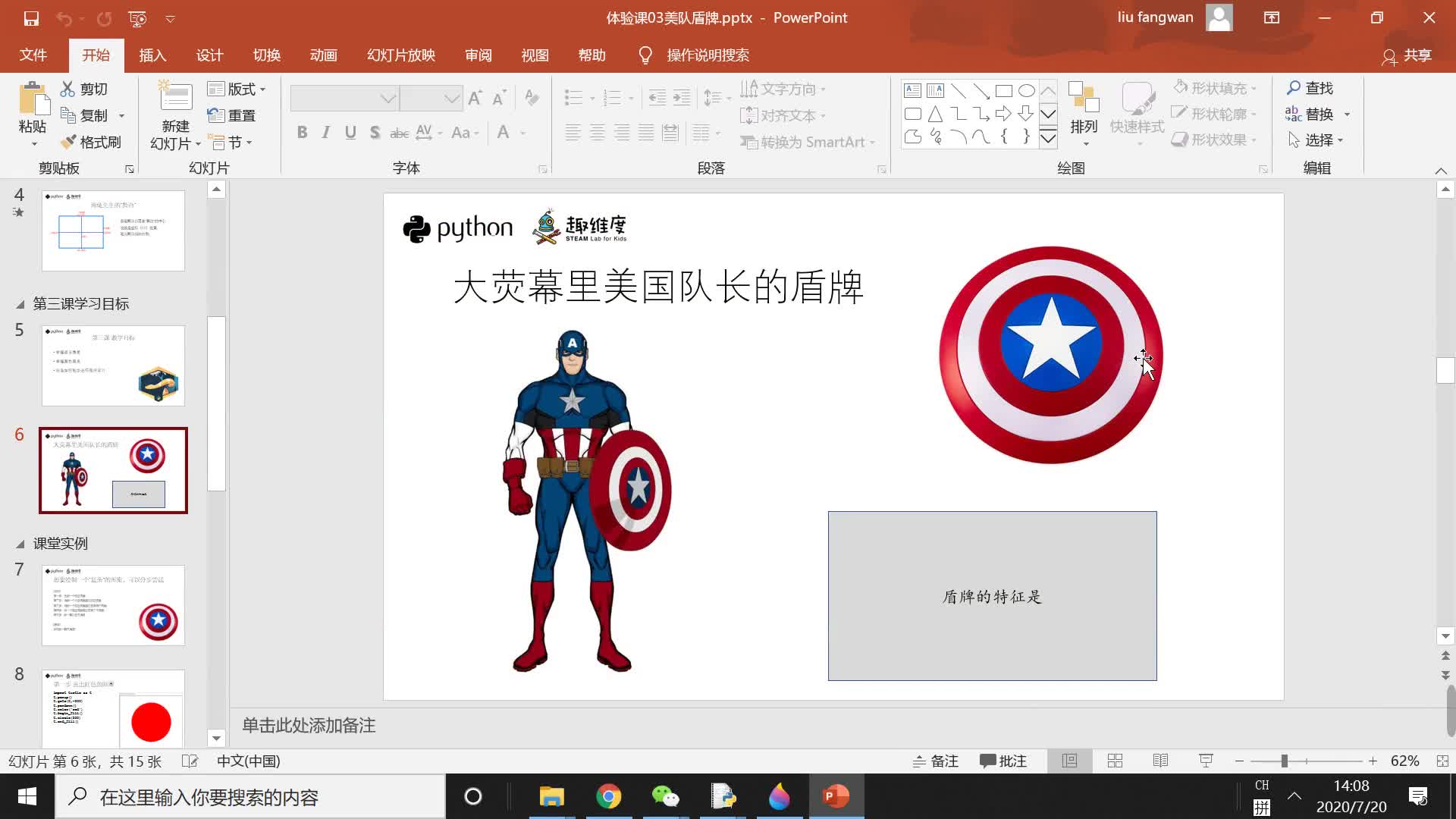Viewport: 1456px width, 819px height.
Task: Select slide 7 thumbnail
Action: 113,605
